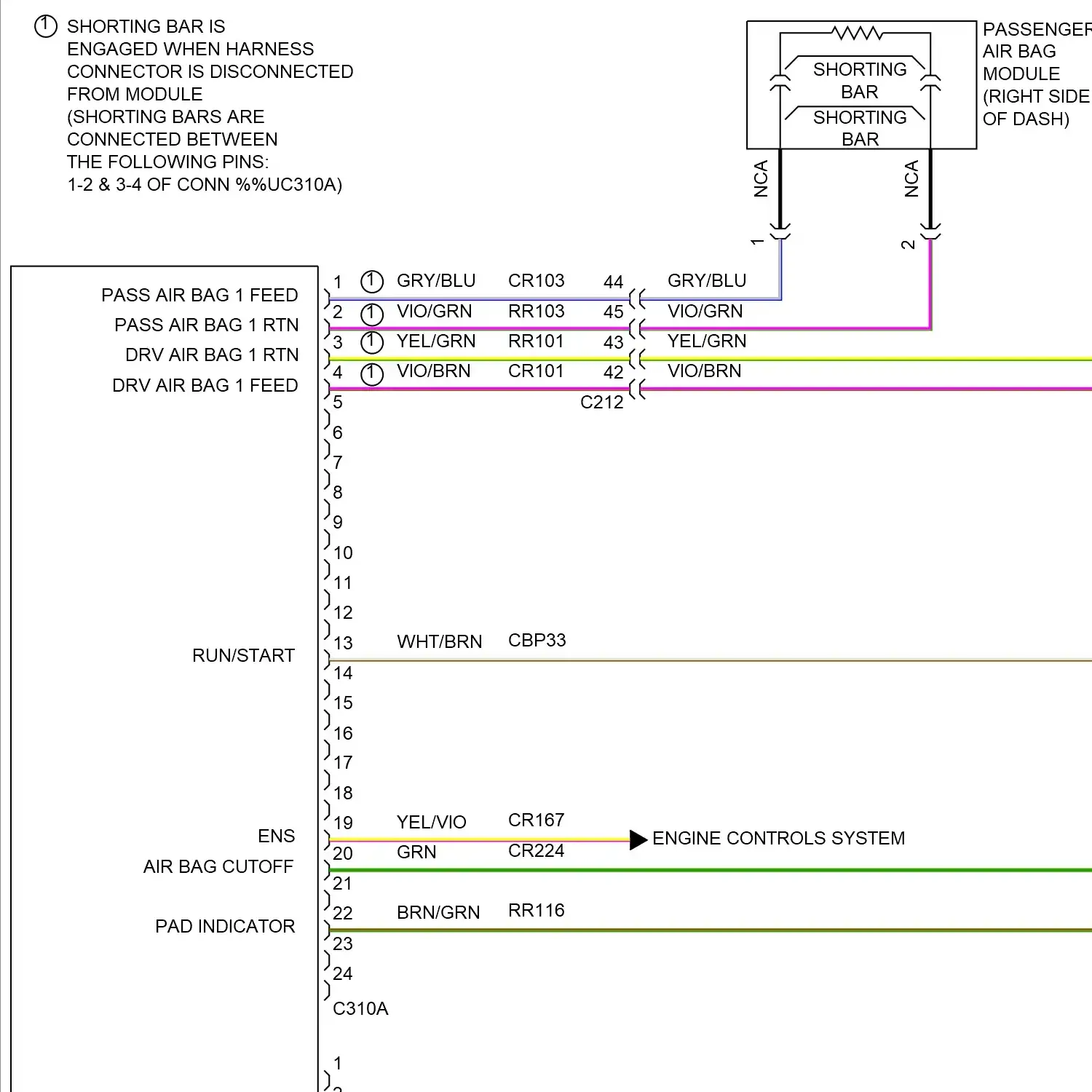Select the YEL/GRN label beside RR101
The width and height of the screenshot is (1092, 1092).
pos(436,341)
